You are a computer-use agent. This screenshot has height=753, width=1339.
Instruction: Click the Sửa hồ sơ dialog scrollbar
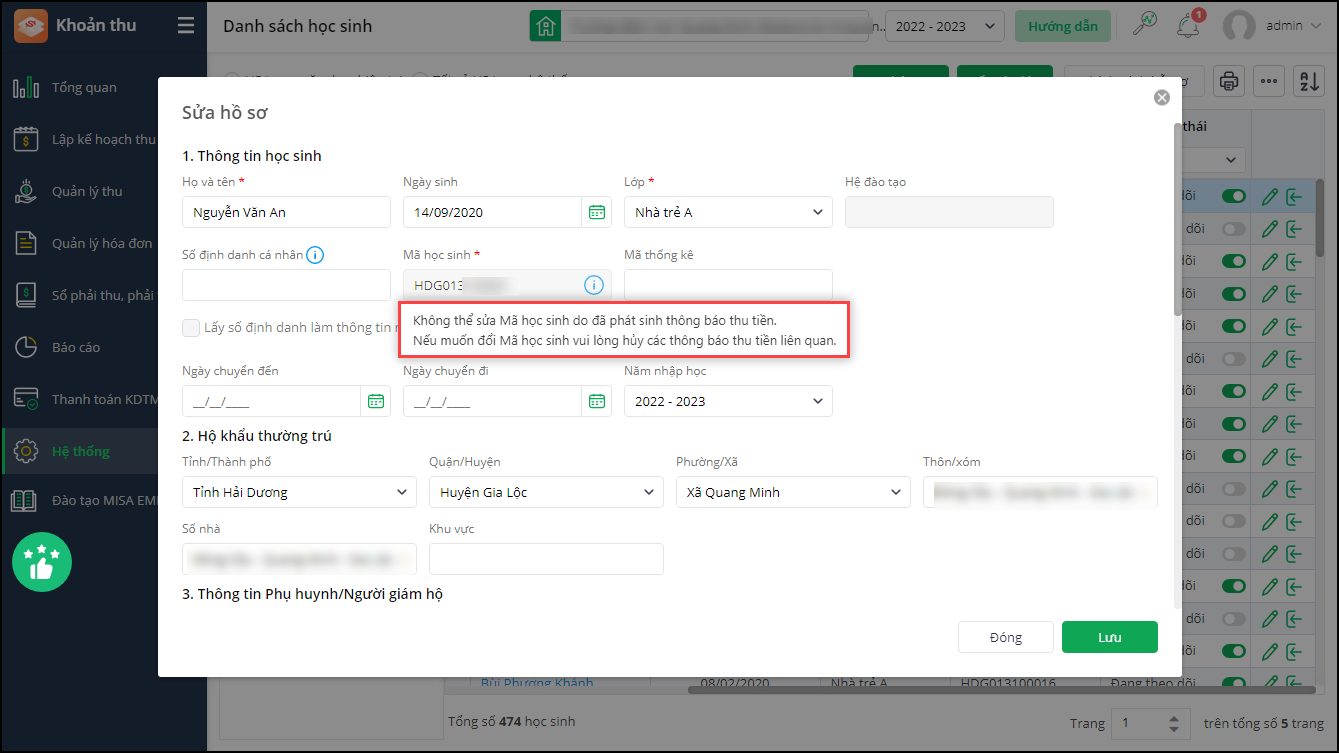(x=1176, y=220)
